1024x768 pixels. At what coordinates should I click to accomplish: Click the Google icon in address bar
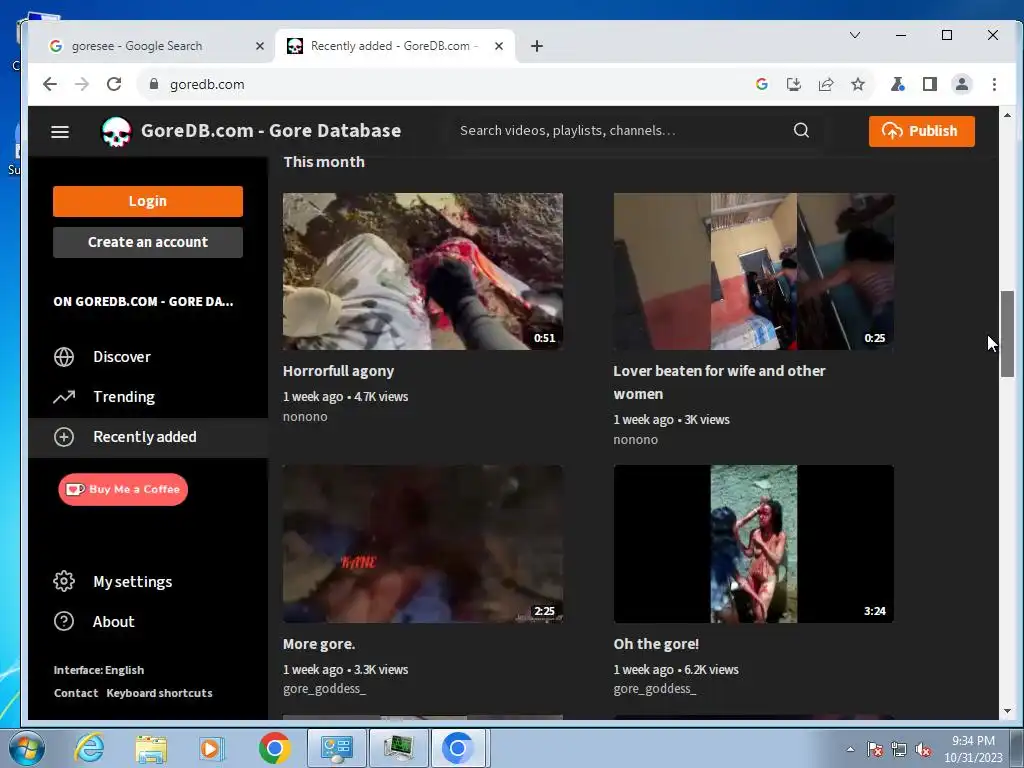coord(761,84)
